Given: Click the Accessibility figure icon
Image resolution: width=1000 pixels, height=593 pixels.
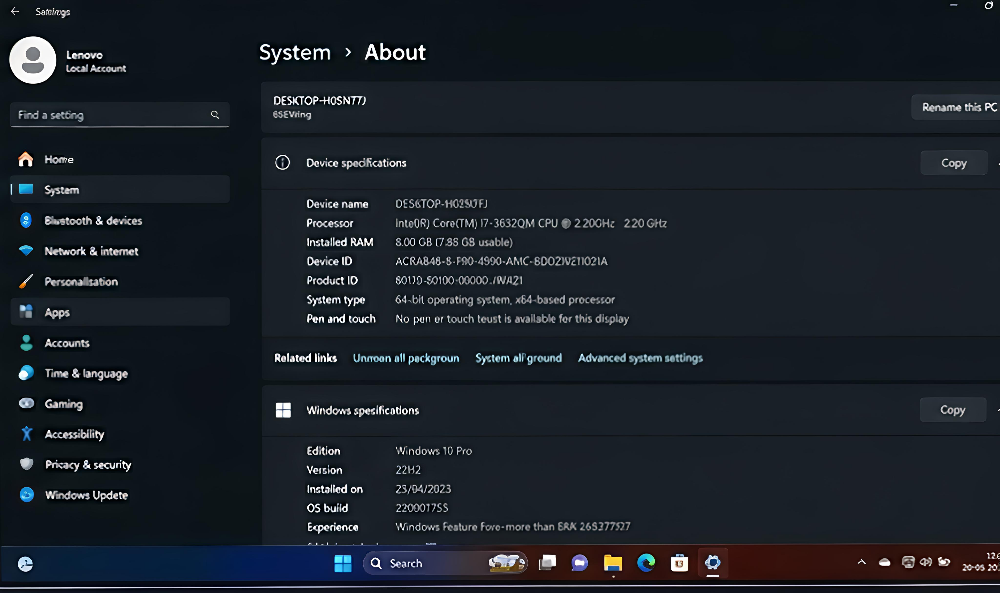Looking at the screenshot, I should [26, 434].
